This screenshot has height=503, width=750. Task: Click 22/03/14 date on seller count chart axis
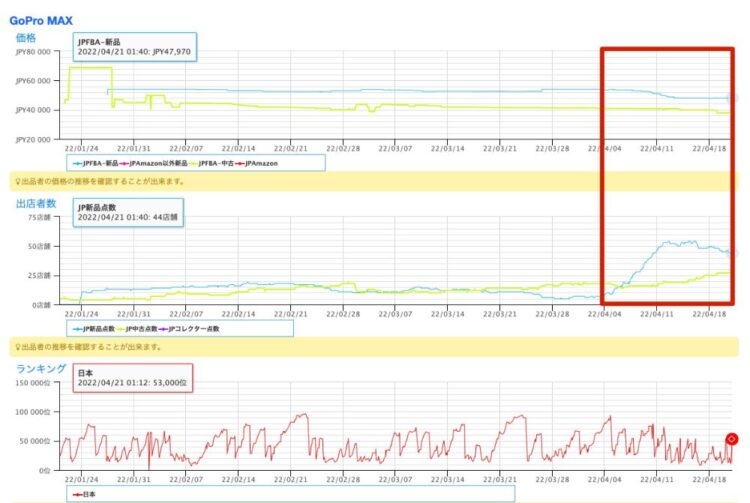(447, 314)
